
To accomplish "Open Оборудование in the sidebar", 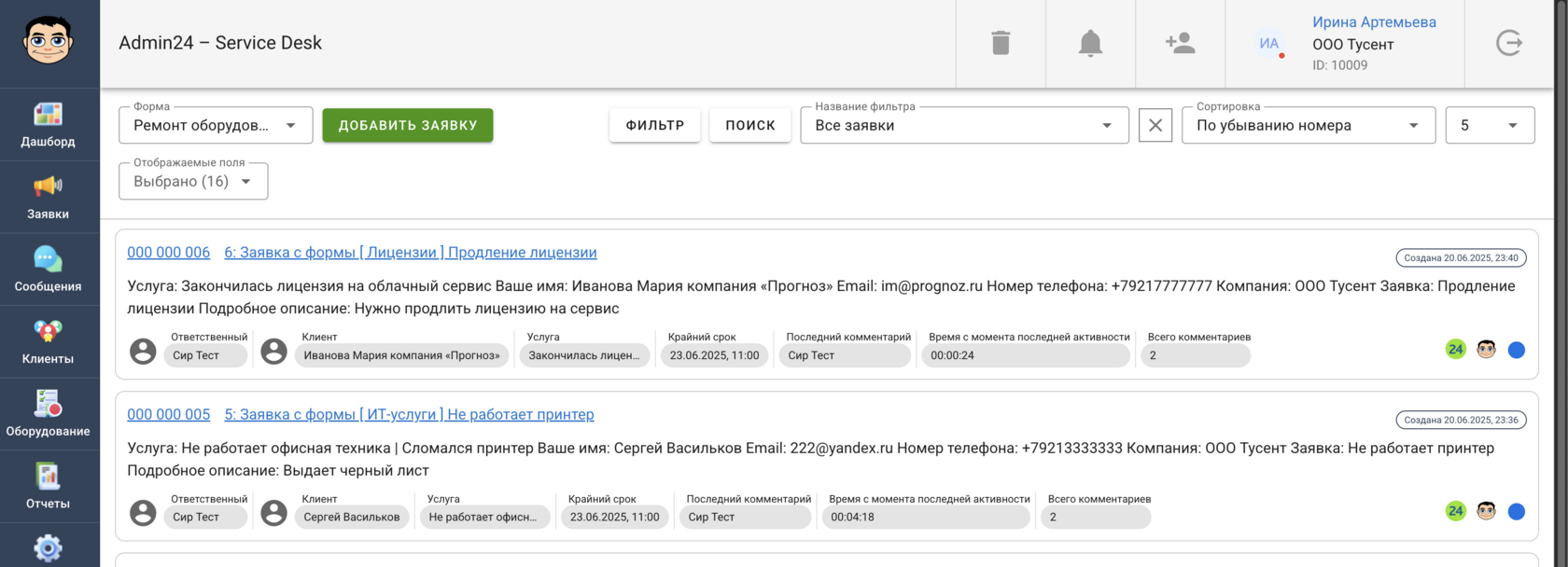I will [49, 414].
